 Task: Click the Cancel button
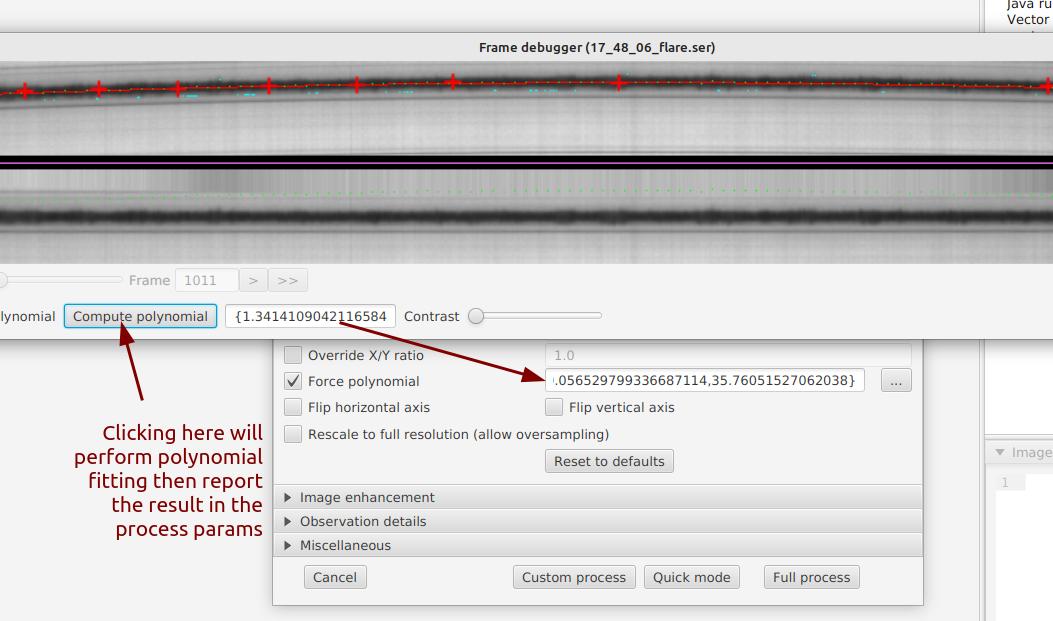[x=335, y=577]
